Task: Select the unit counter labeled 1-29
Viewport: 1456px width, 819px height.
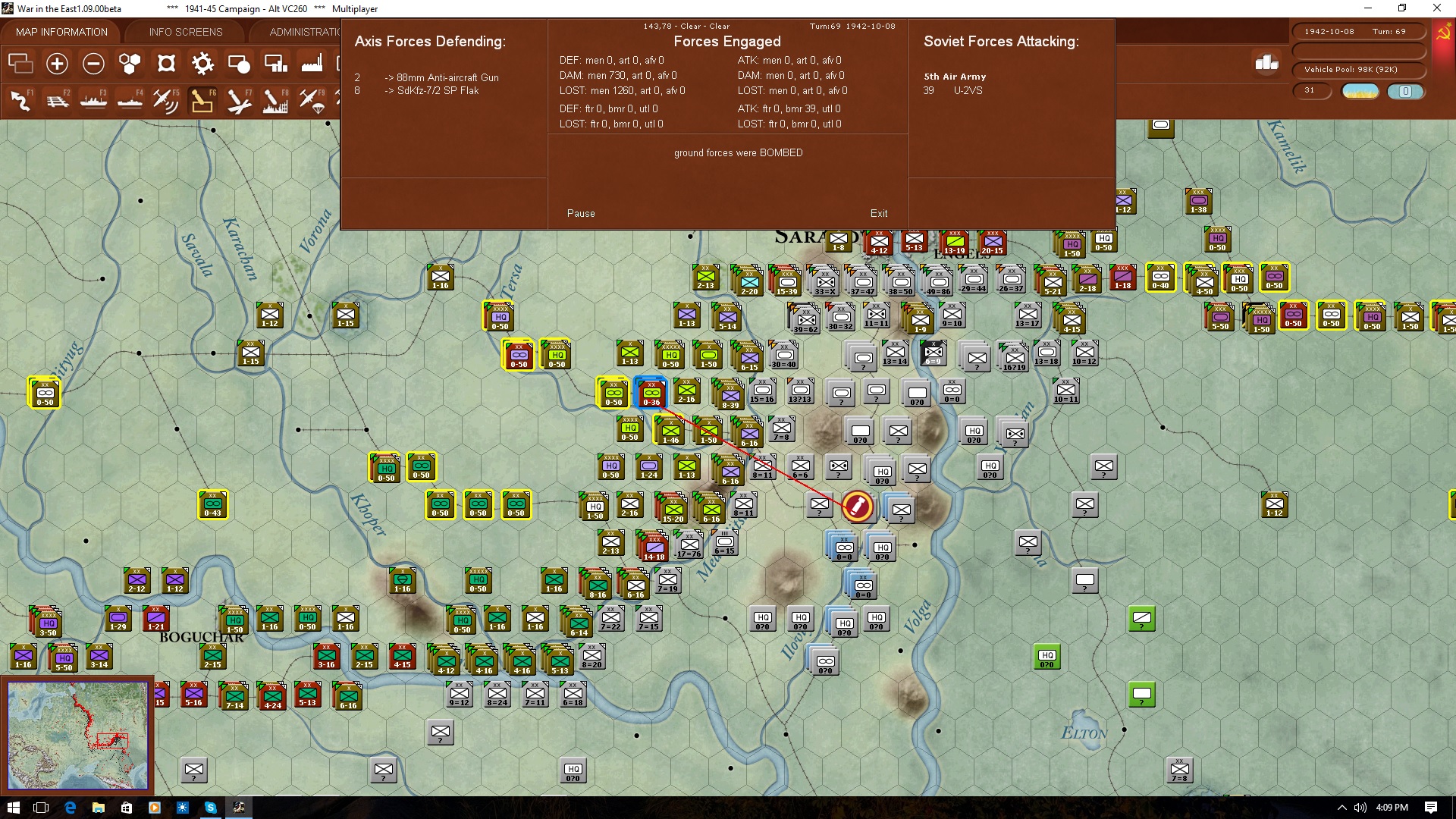Action: pos(118,619)
